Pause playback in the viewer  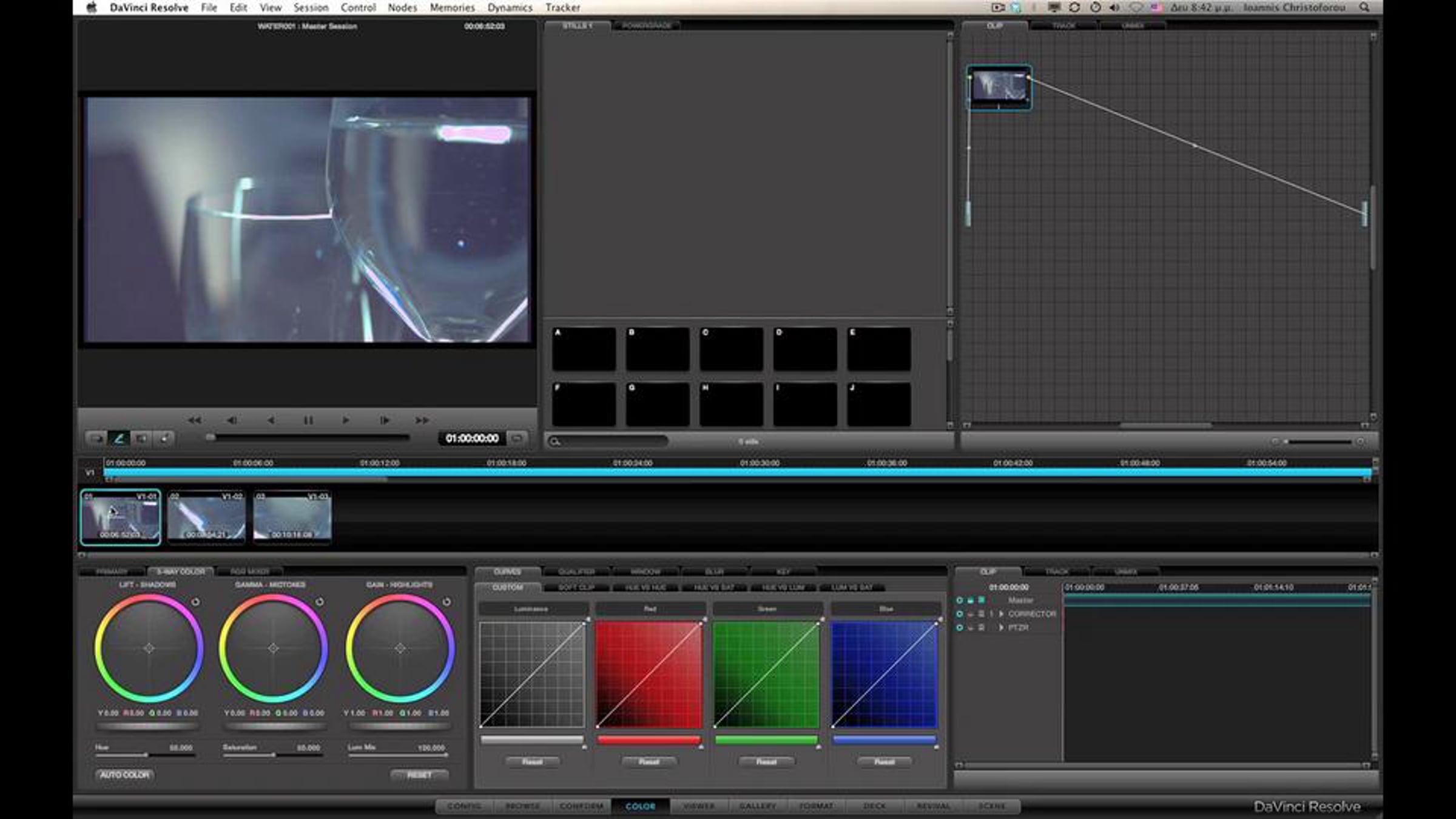(308, 420)
